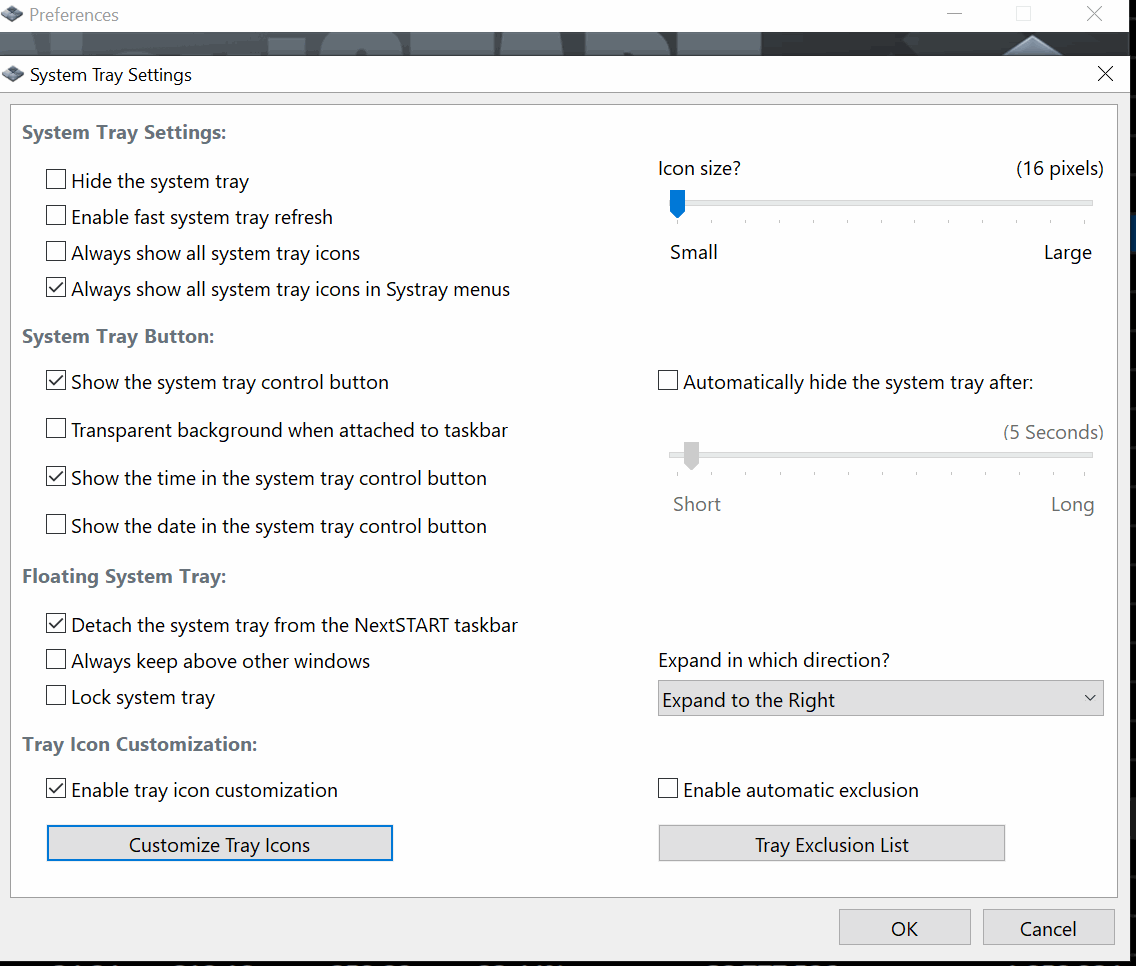Uncheck Detach system tray from NextSTART taskbar
Screen dimensions: 1136x966
(57, 625)
